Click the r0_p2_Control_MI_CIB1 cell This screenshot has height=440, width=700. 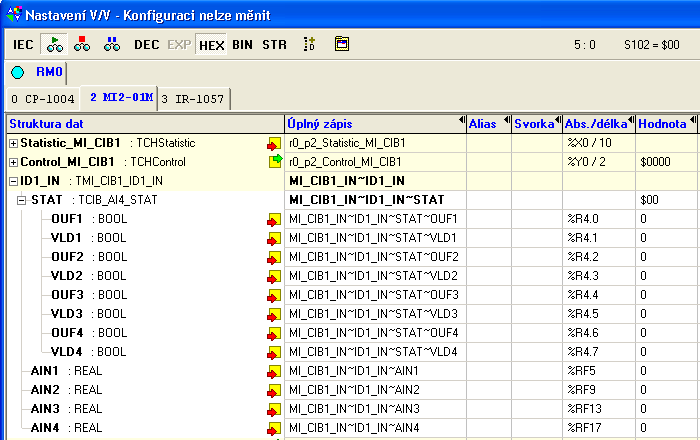tap(375, 162)
